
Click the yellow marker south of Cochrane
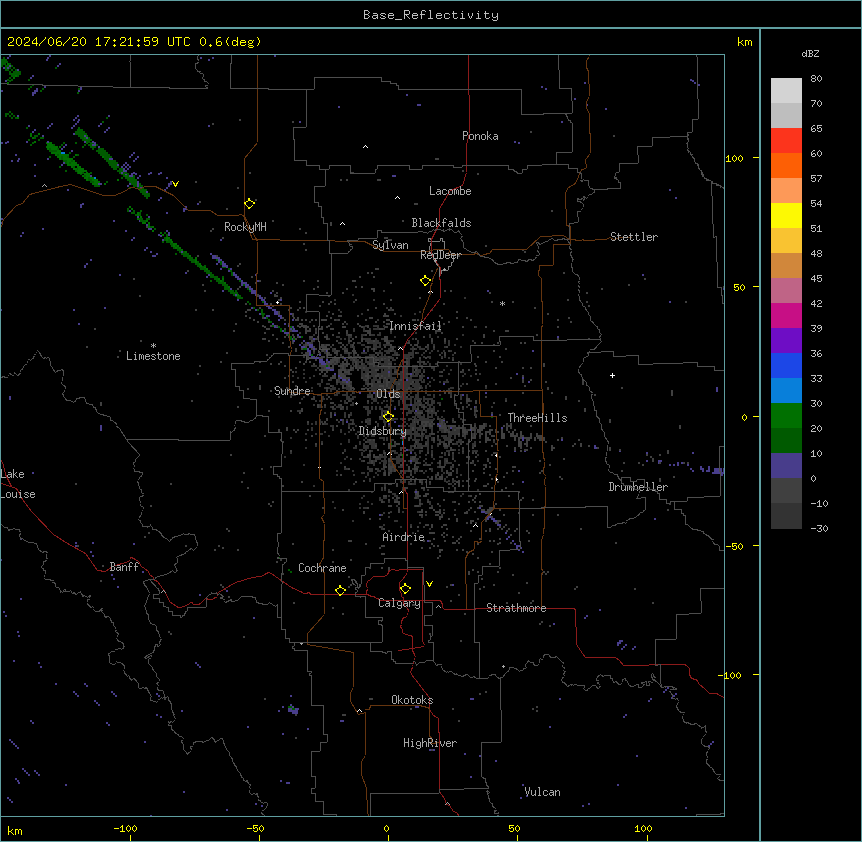tap(340, 590)
